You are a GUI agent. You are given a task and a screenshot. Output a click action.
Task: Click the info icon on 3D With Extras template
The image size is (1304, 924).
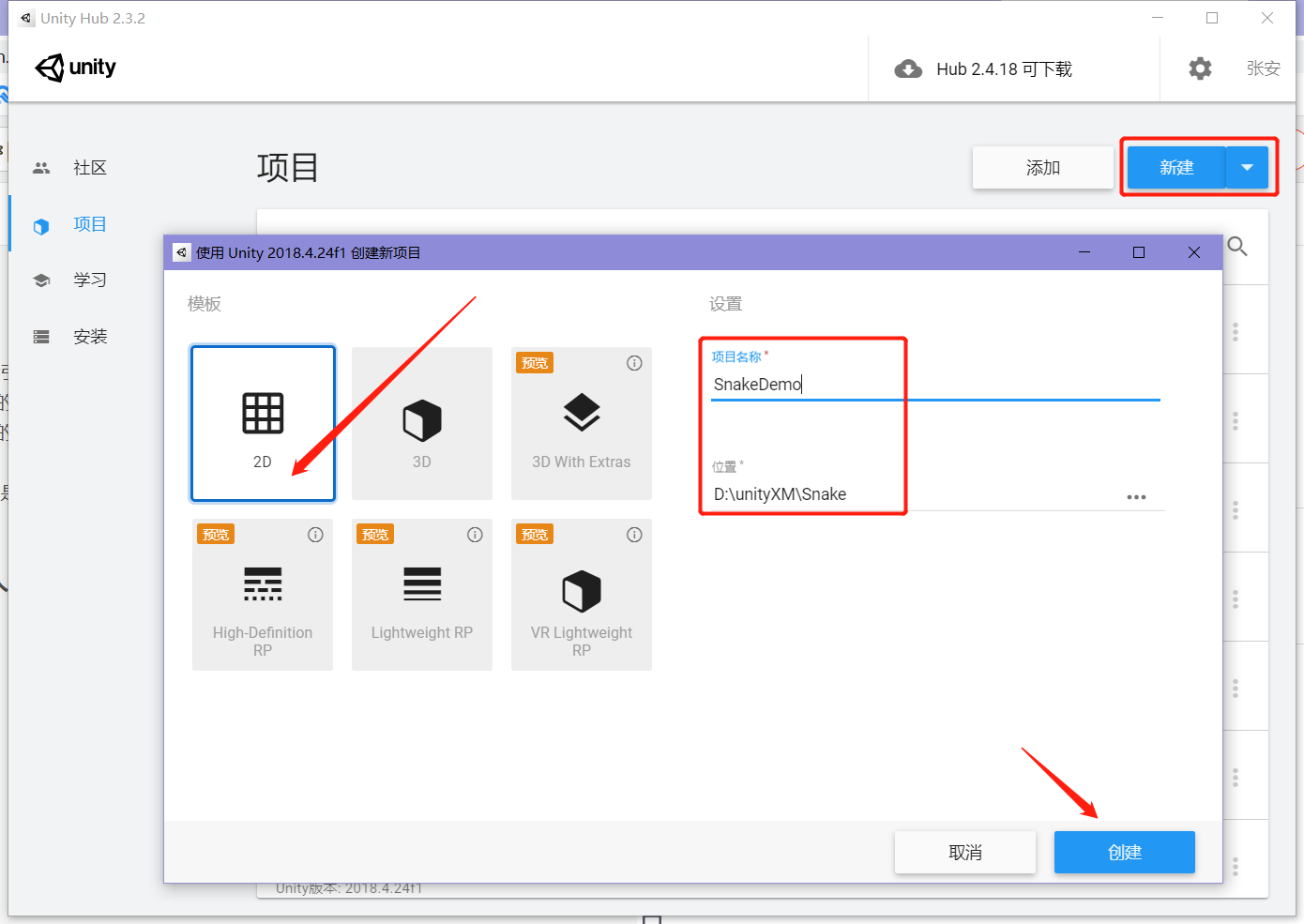[634, 363]
